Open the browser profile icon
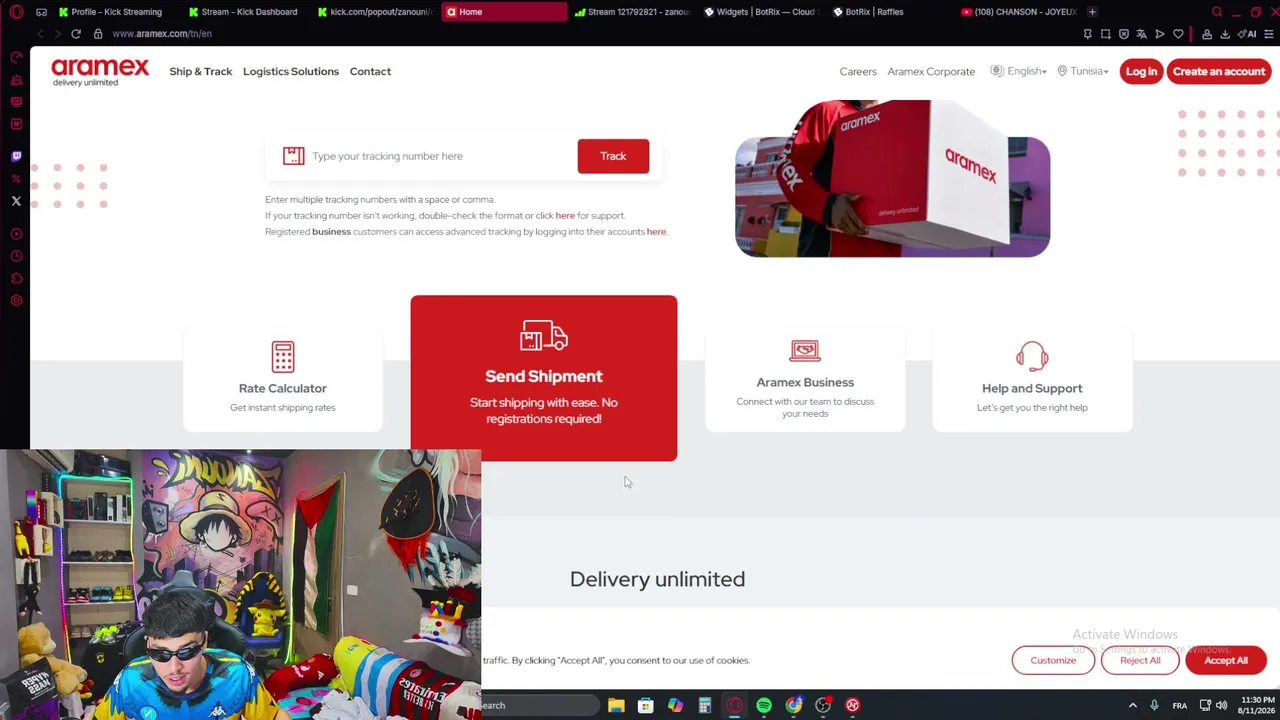 (x=1207, y=34)
